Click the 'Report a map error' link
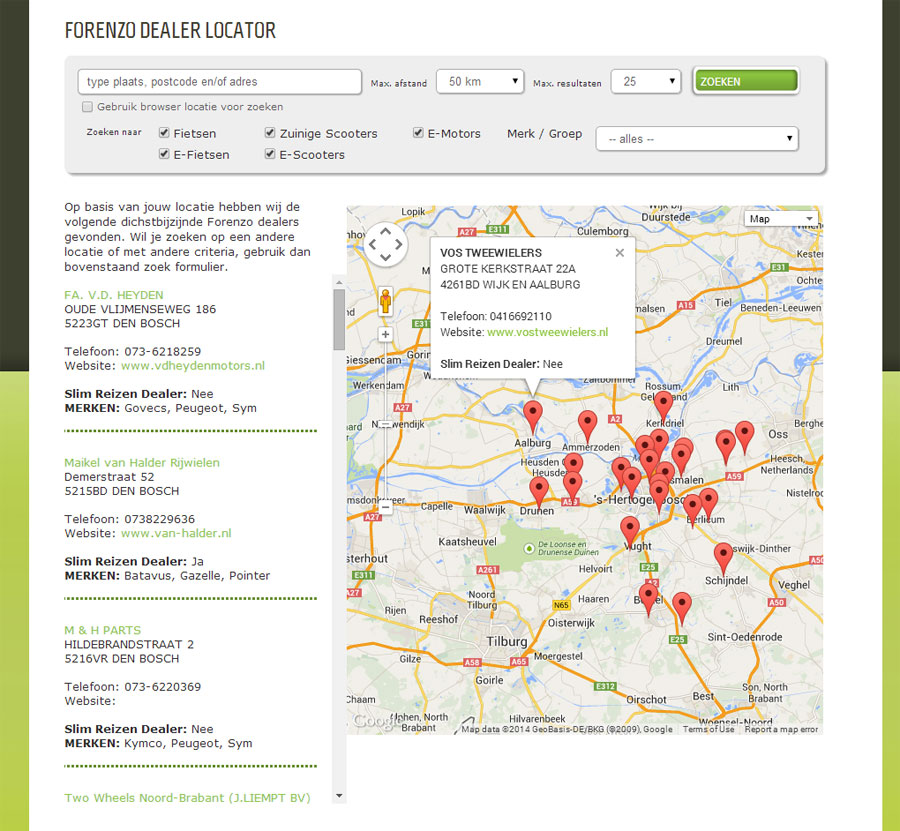Image resolution: width=900 pixels, height=831 pixels. [781, 729]
